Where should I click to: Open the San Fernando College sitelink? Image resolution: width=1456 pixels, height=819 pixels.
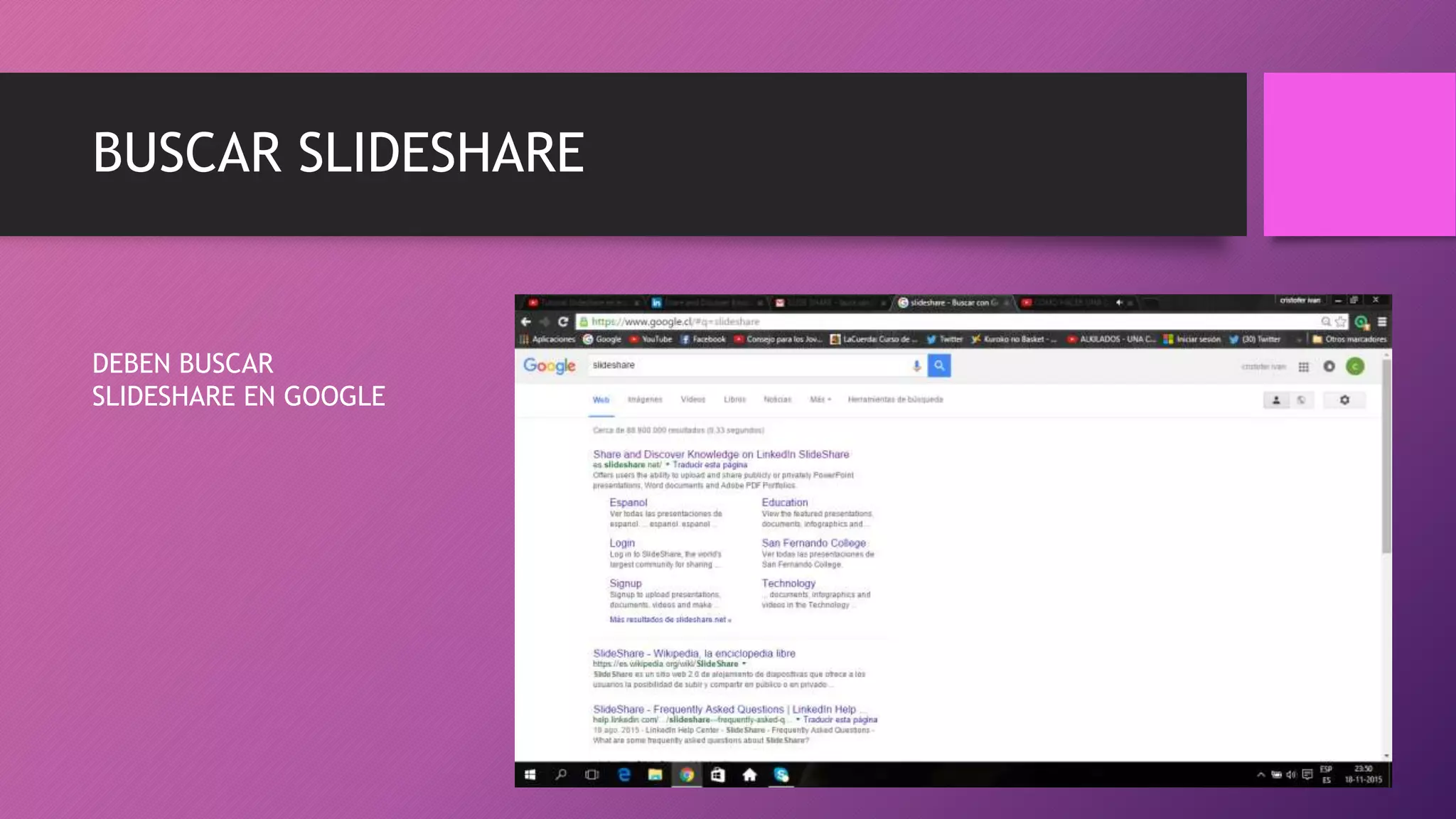pos(814,543)
